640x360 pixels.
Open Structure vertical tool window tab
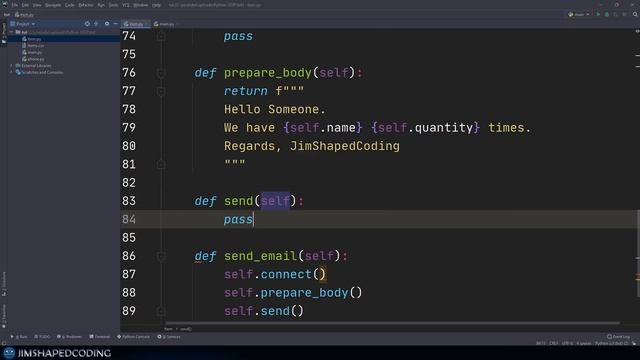[x=4, y=284]
